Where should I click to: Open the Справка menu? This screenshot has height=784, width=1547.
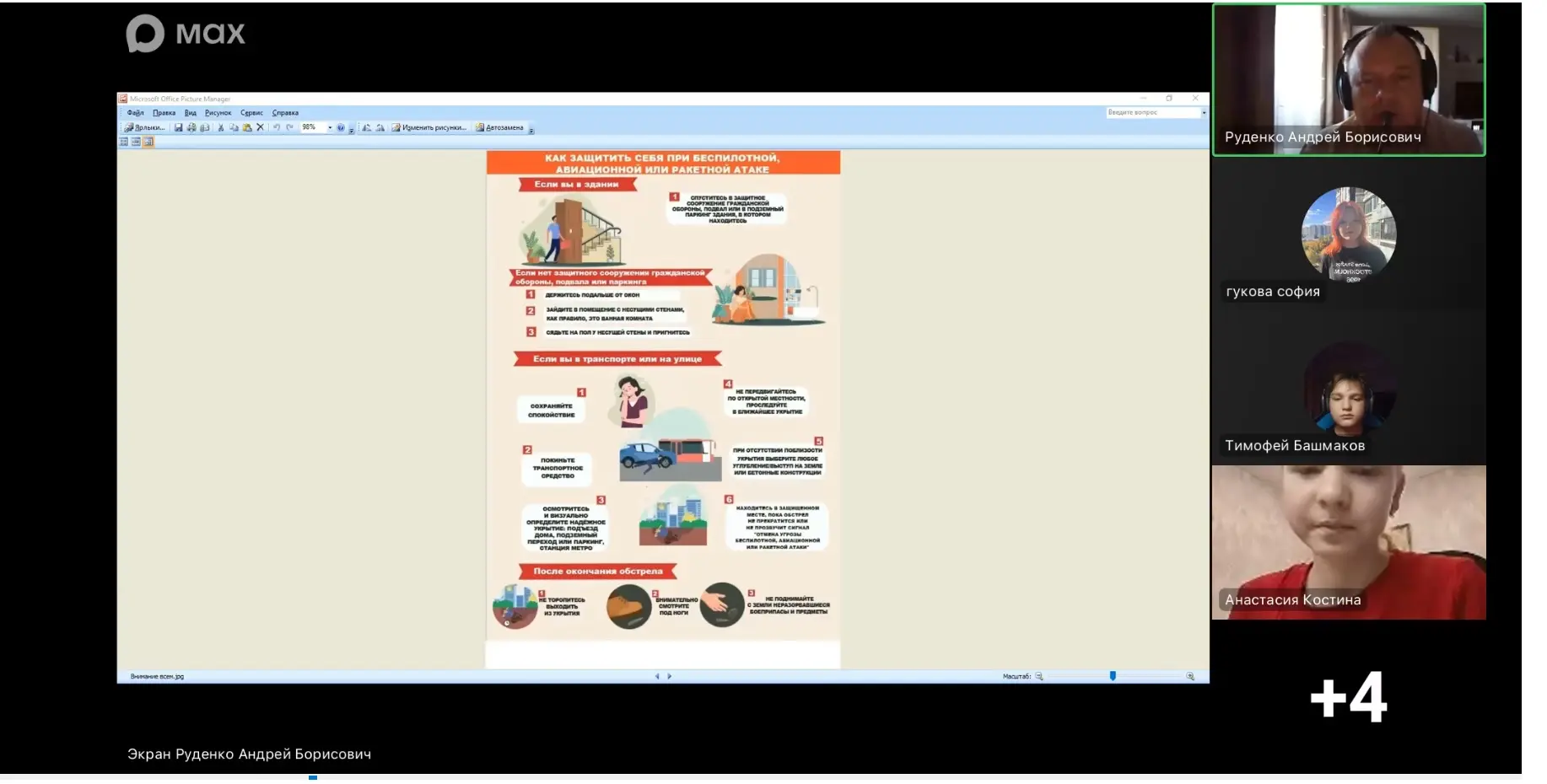[x=285, y=112]
